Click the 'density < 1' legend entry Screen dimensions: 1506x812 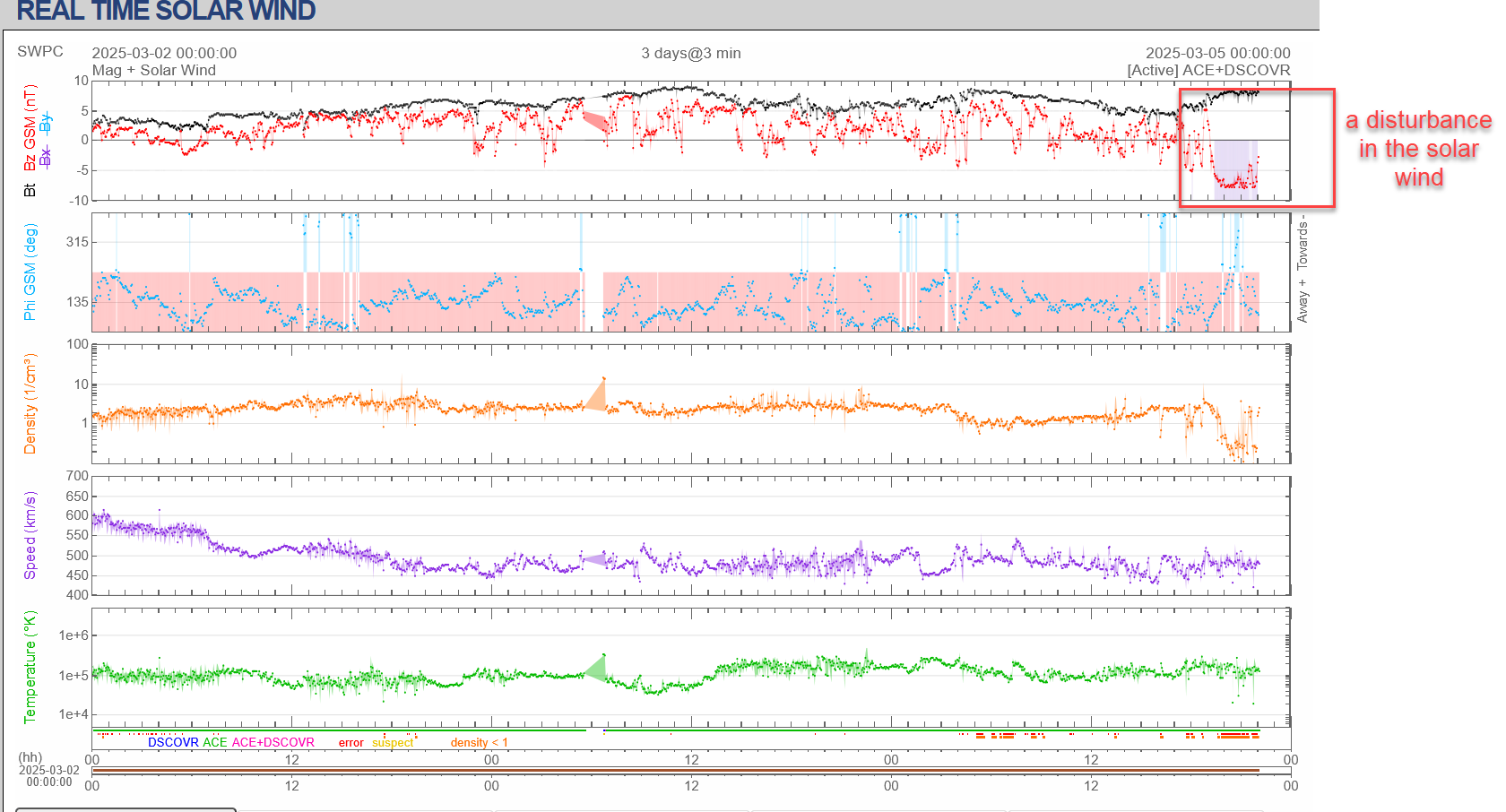(480, 742)
